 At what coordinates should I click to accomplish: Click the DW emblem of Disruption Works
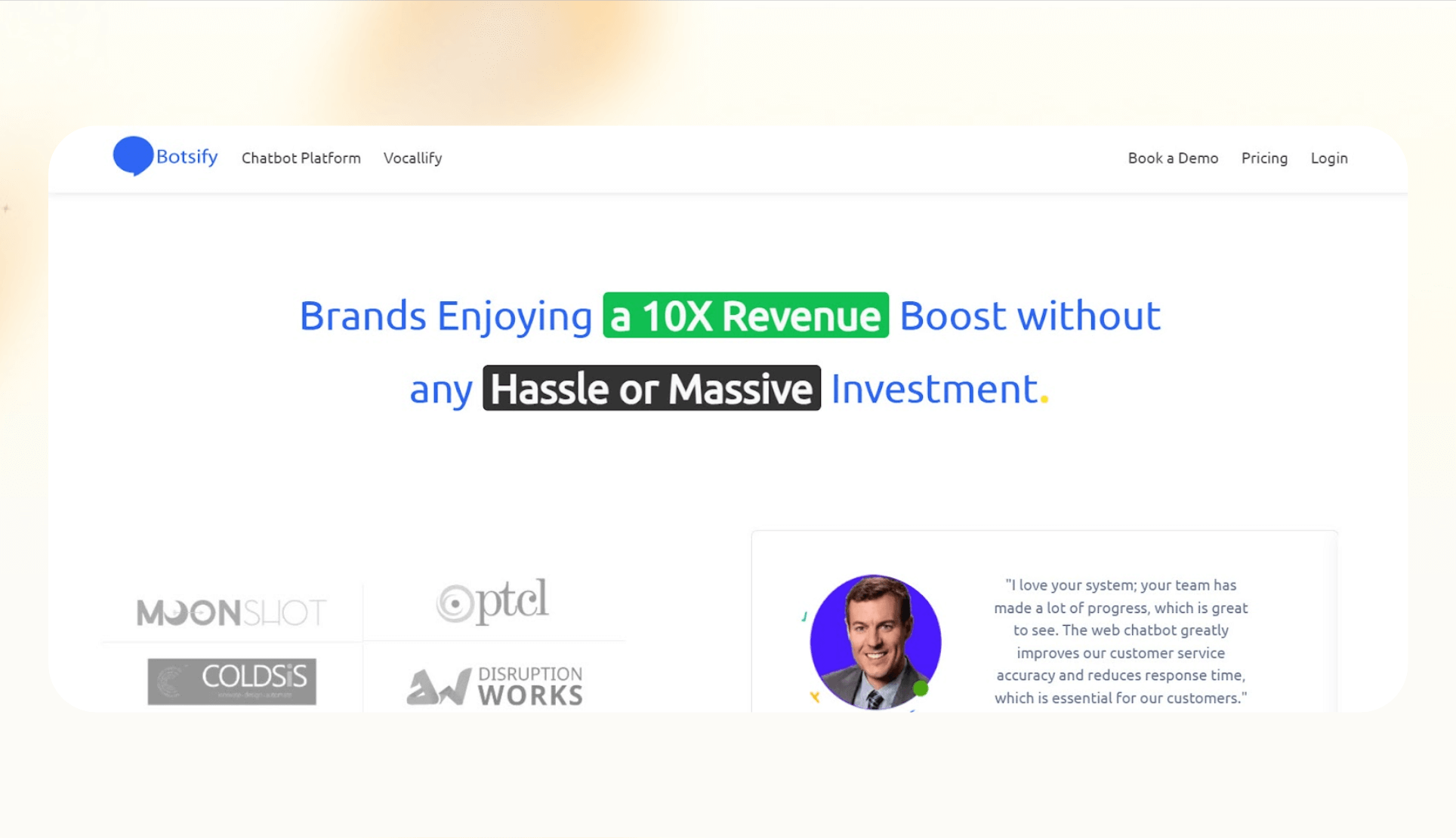tap(439, 686)
